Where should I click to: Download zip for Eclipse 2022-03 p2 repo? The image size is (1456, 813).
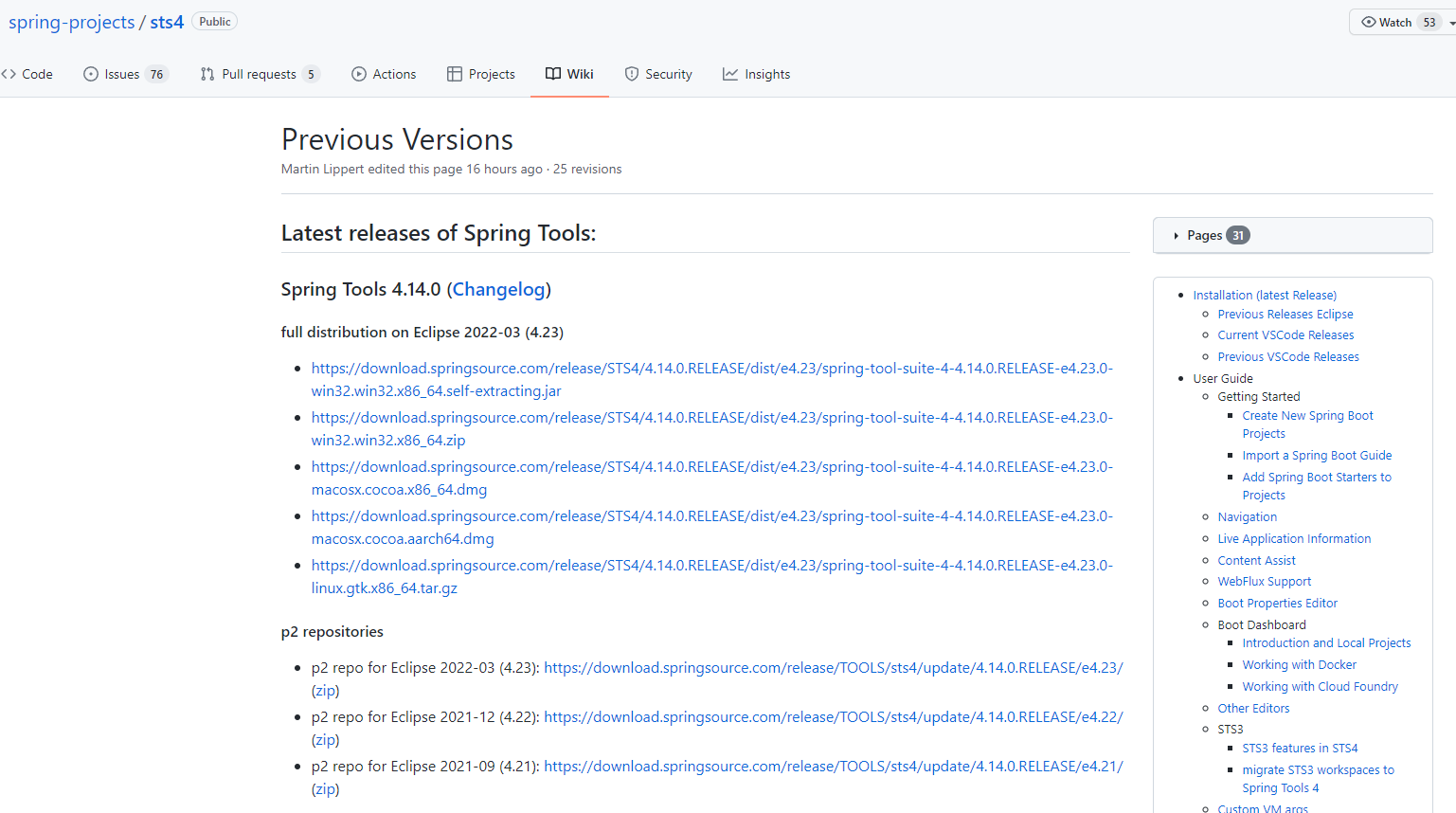click(325, 691)
